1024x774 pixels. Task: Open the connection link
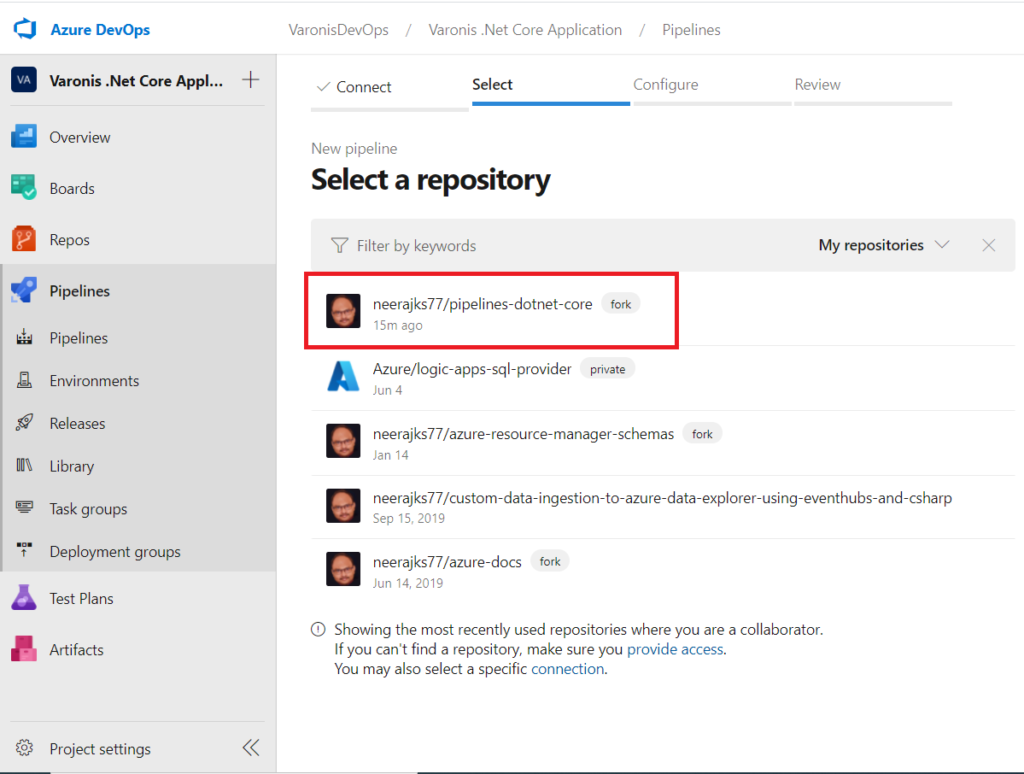(x=567, y=669)
